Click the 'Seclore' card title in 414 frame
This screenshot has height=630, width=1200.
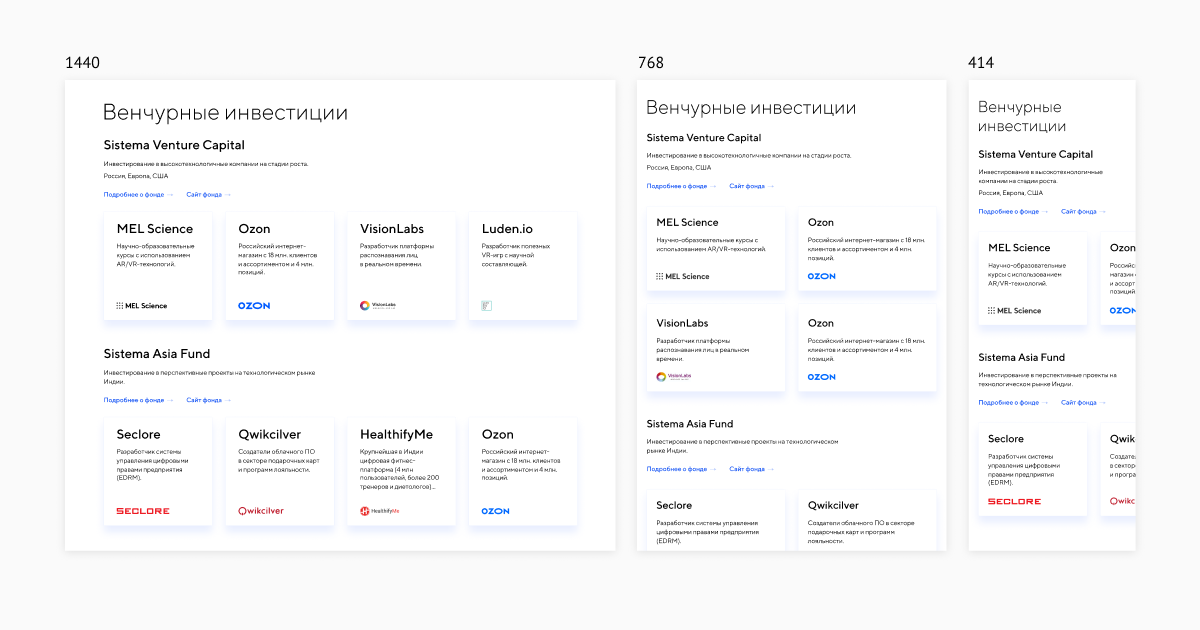(x=1006, y=439)
